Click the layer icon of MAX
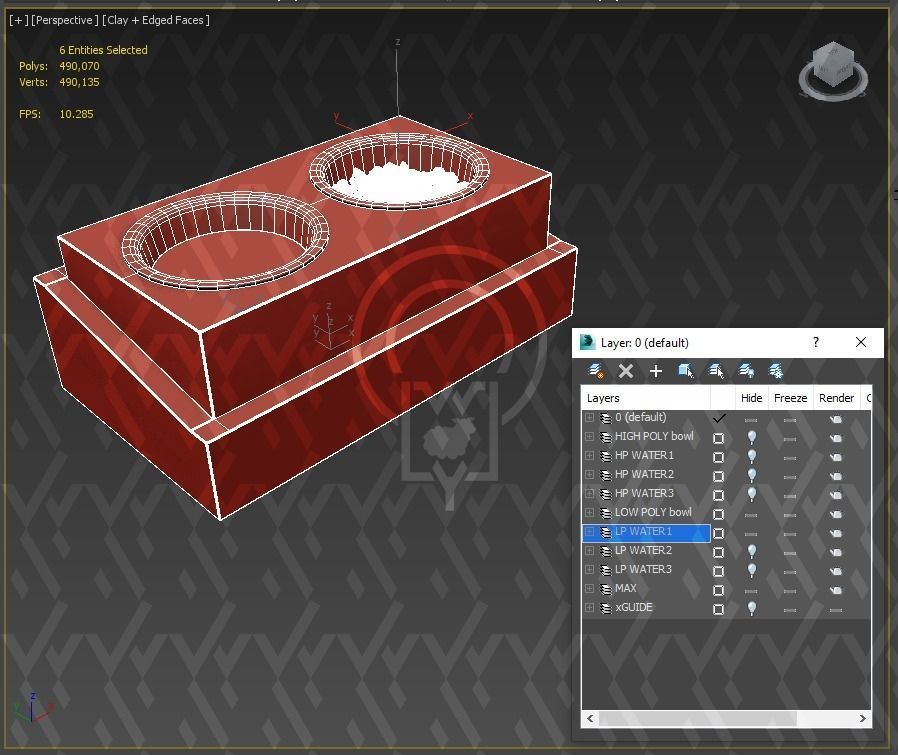This screenshot has height=755, width=898. [605, 589]
